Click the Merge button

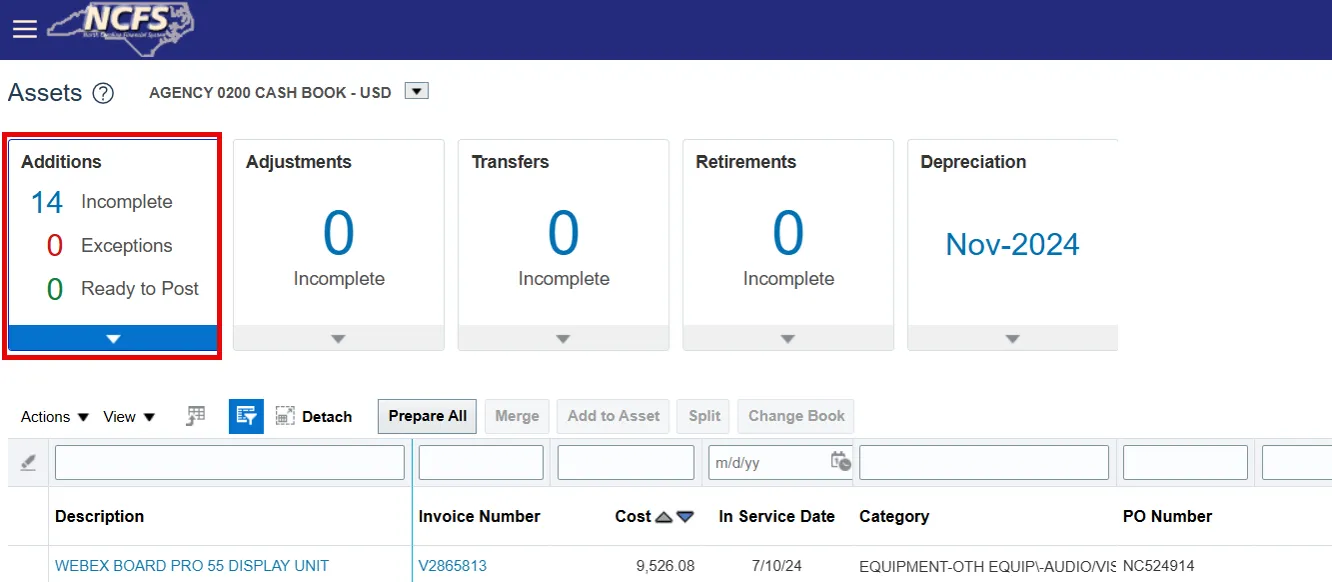pyautogui.click(x=517, y=416)
